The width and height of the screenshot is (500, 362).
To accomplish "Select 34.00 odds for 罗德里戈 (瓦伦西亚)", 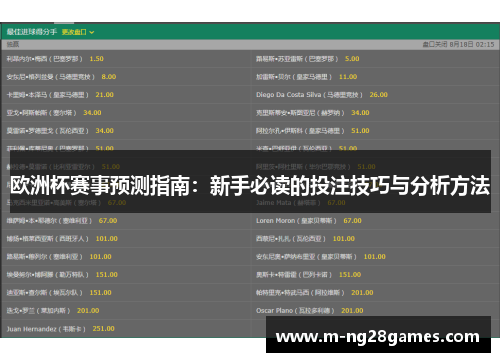I will click(105, 131).
